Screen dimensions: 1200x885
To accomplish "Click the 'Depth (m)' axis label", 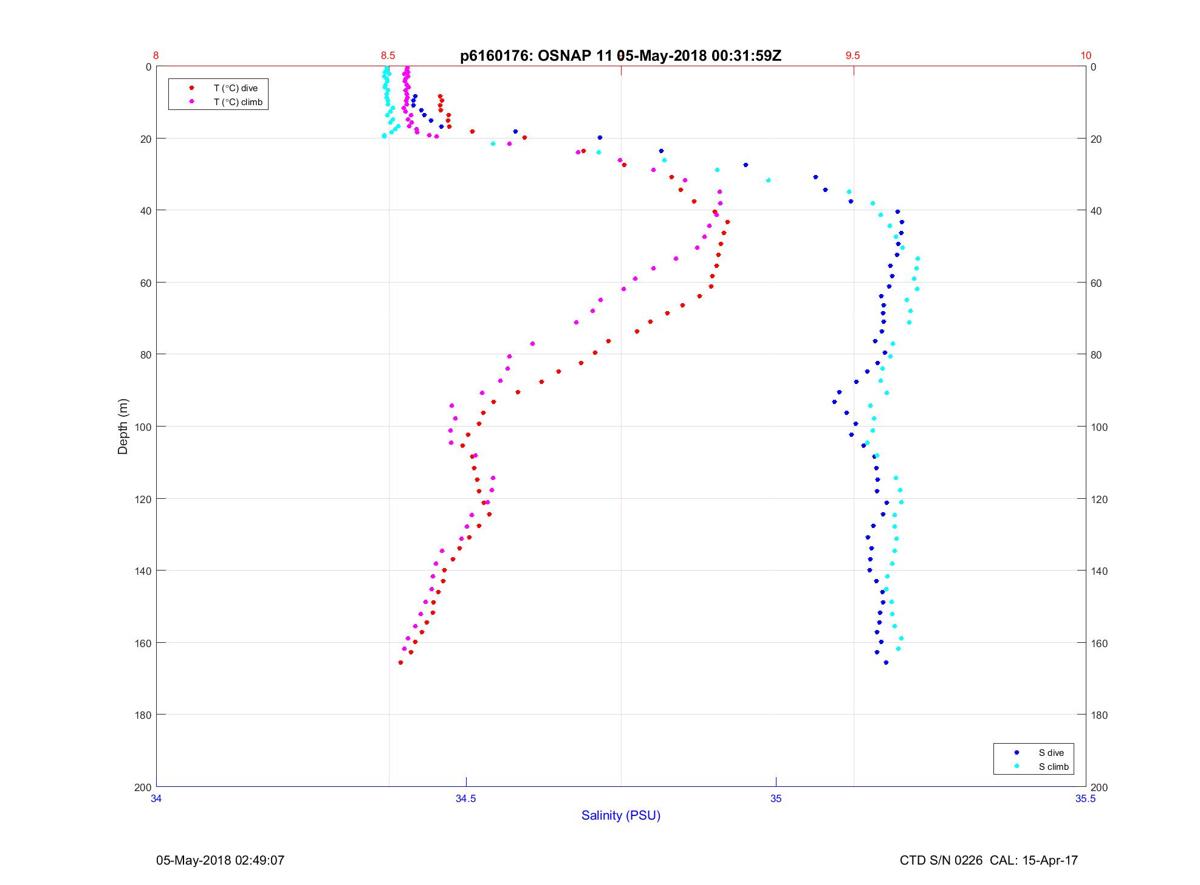I will tap(123, 426).
